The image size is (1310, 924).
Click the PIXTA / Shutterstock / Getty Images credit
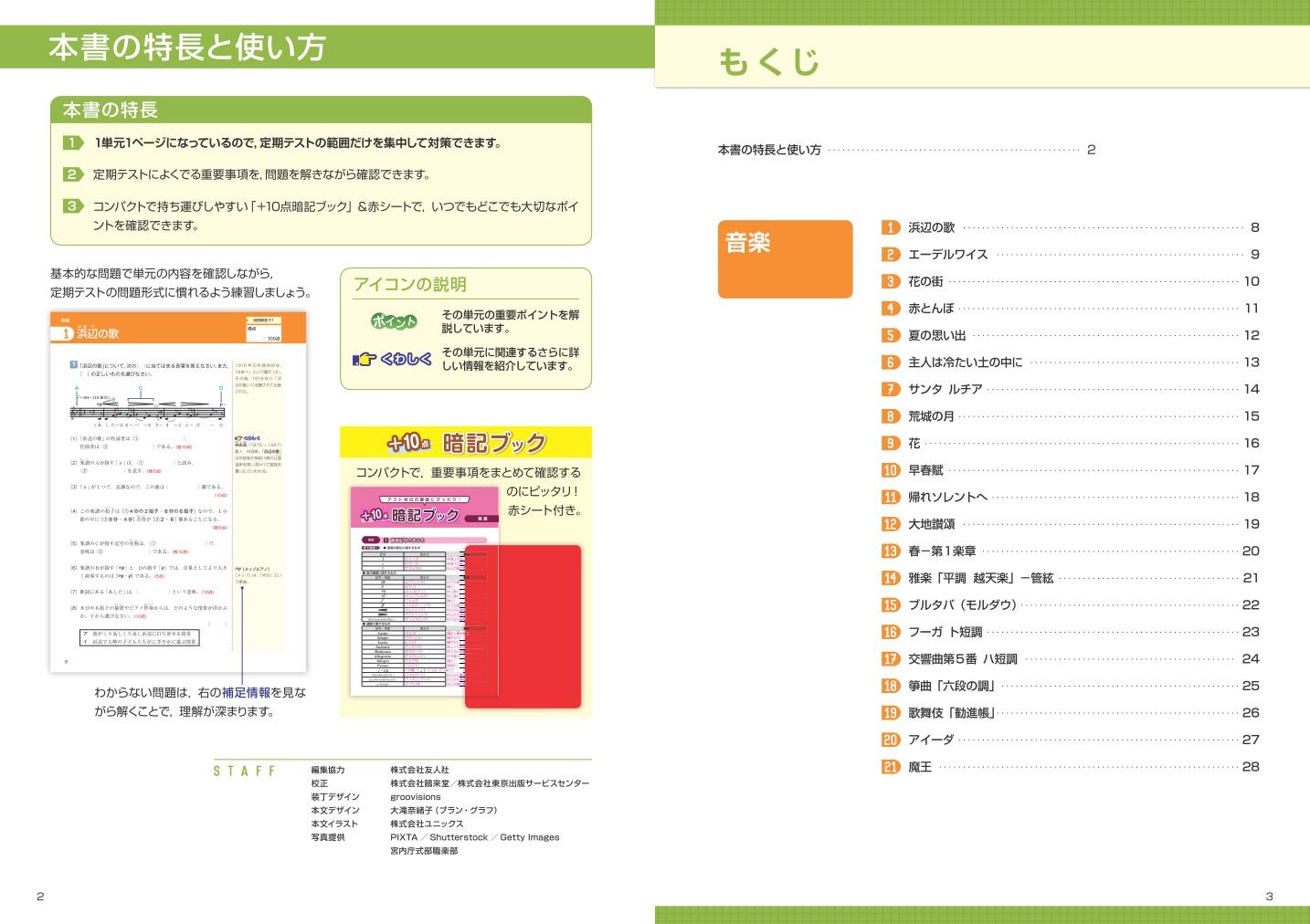(475, 837)
